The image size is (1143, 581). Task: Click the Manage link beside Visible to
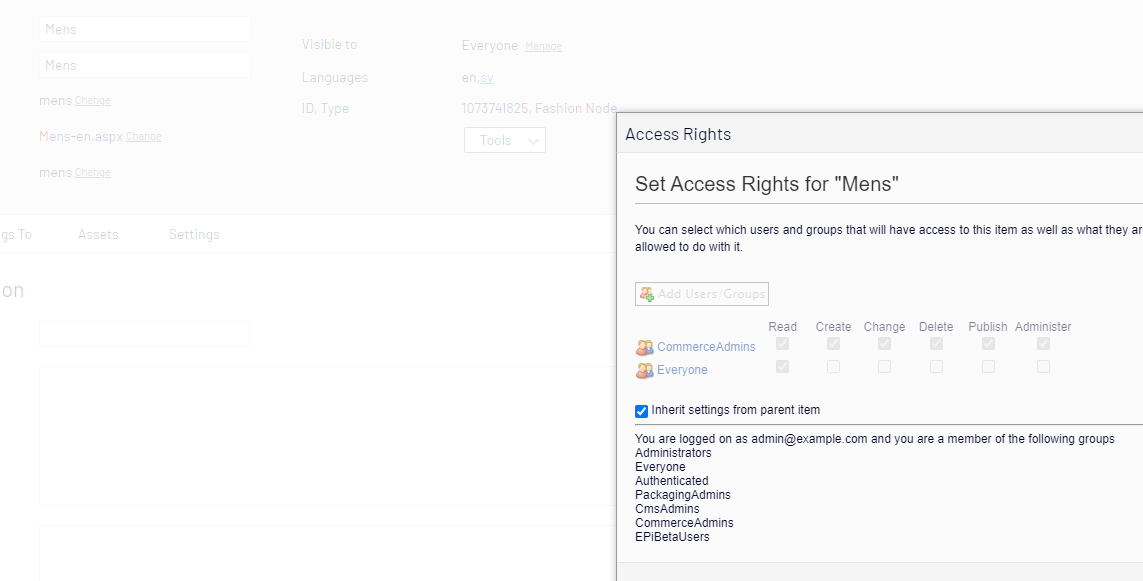tap(543, 47)
